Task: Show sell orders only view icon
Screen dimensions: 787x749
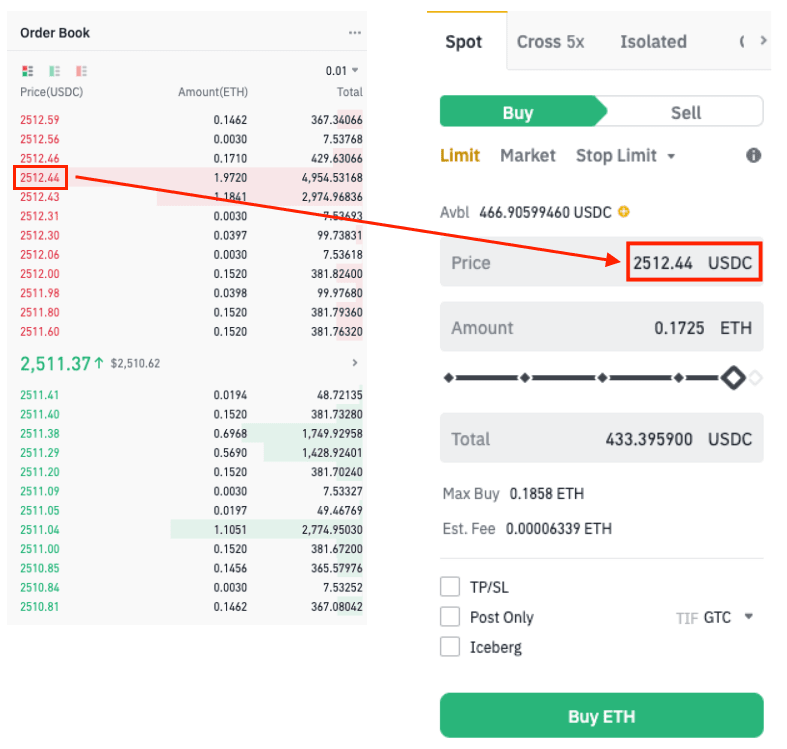Action: tap(81, 71)
